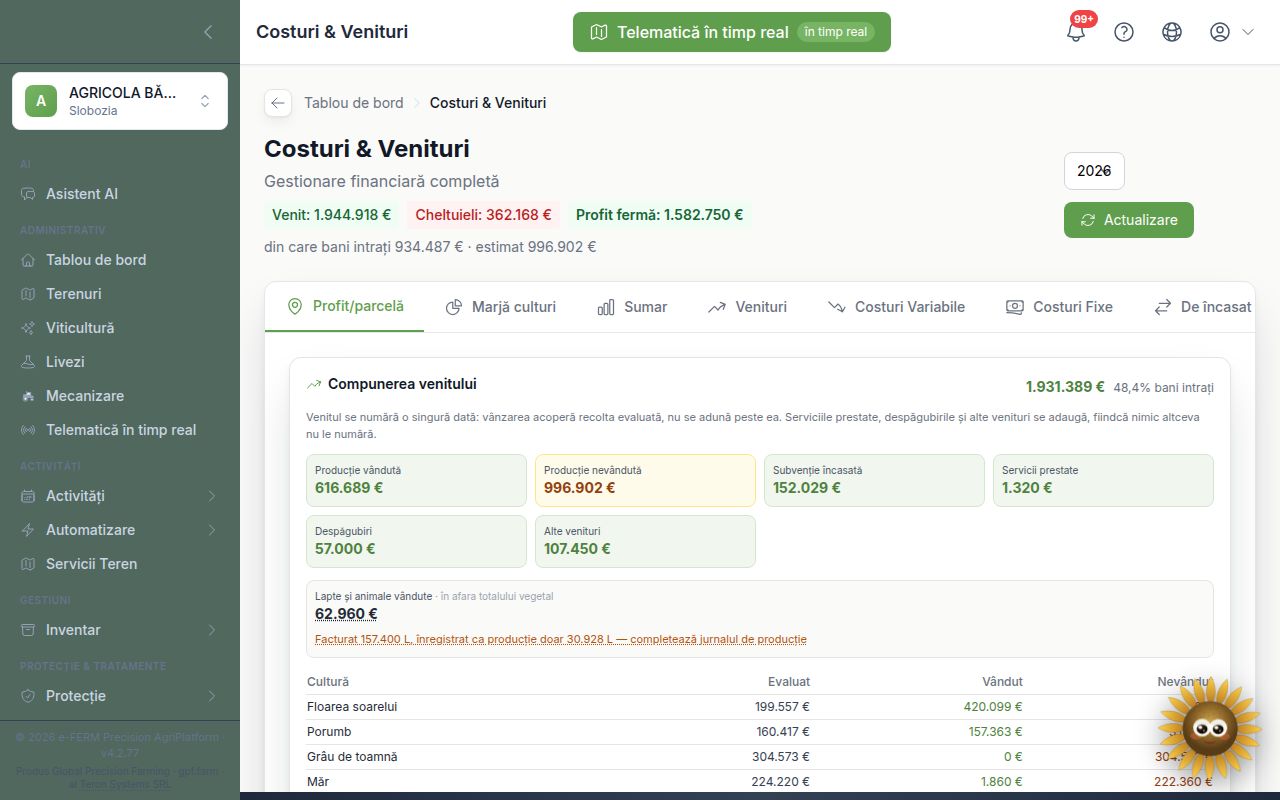The width and height of the screenshot is (1280, 800).
Task: Expand the Inventar submenu
Action: pos(120,630)
